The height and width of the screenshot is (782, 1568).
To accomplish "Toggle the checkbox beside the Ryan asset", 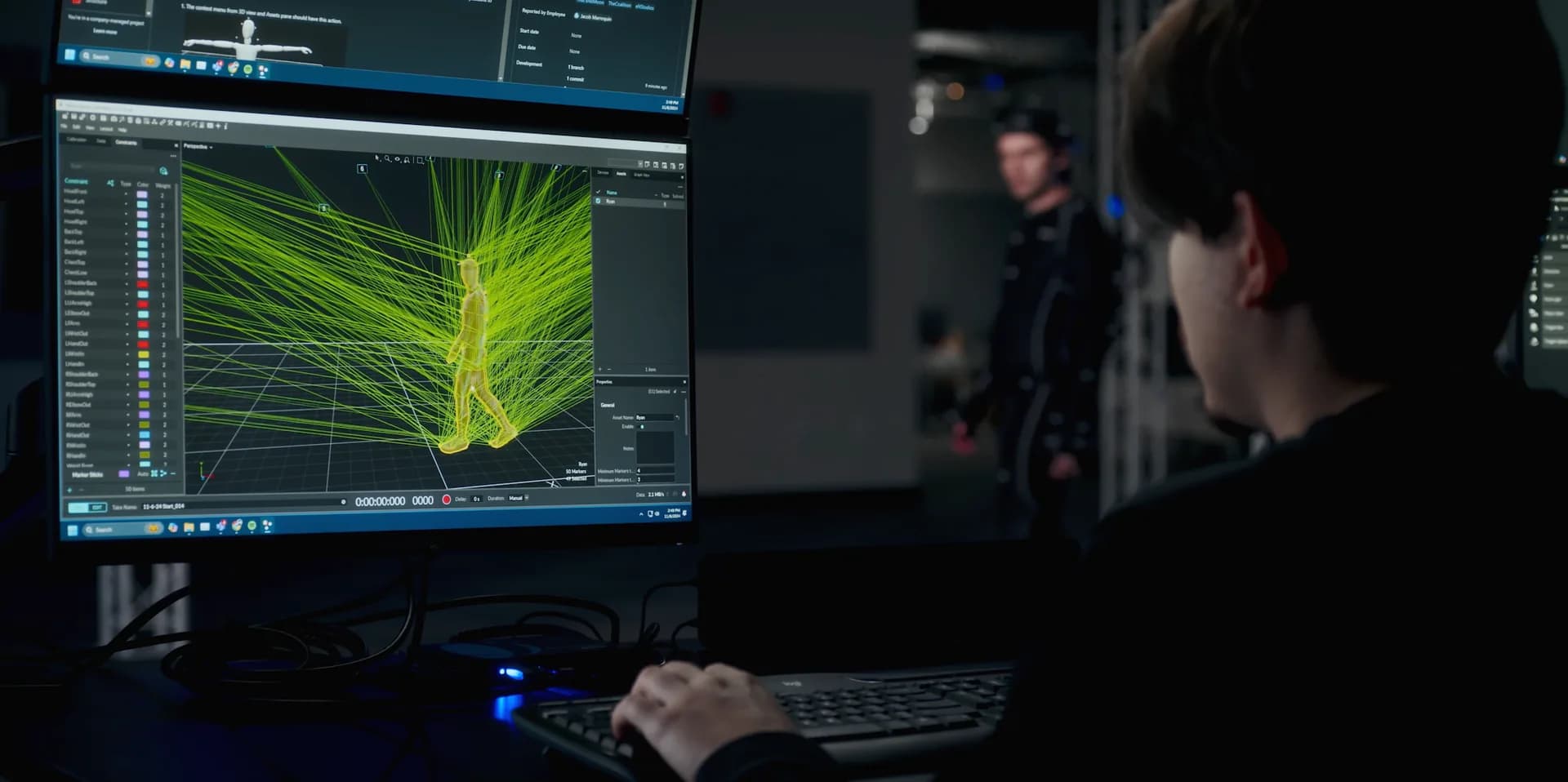I will [598, 201].
